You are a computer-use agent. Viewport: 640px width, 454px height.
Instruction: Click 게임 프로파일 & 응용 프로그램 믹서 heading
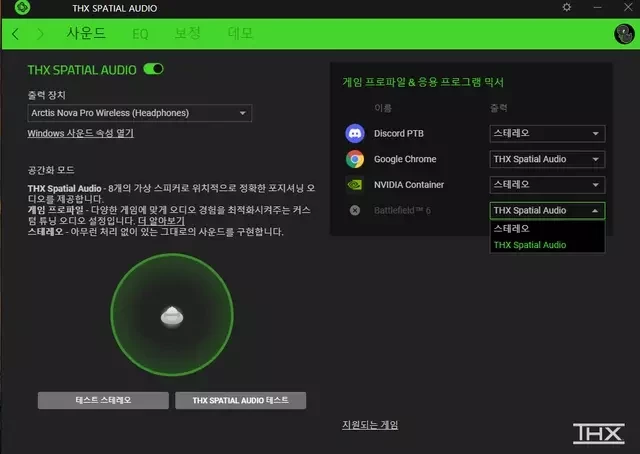pyautogui.click(x=423, y=82)
